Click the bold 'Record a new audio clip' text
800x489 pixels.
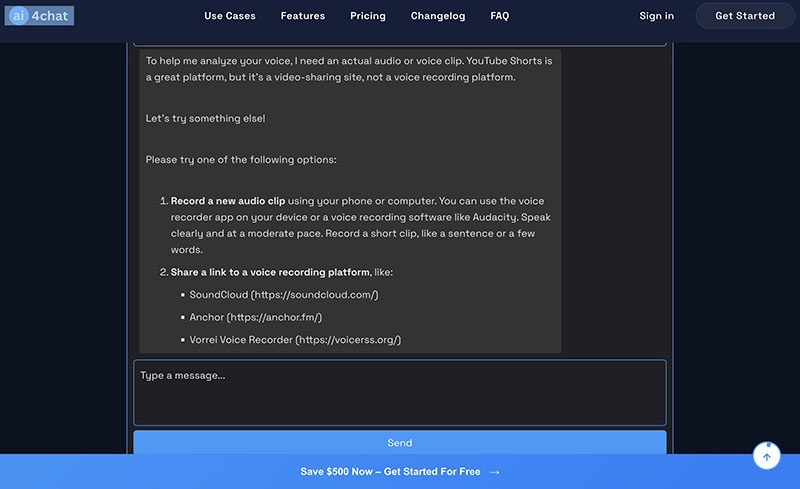pyautogui.click(x=228, y=201)
